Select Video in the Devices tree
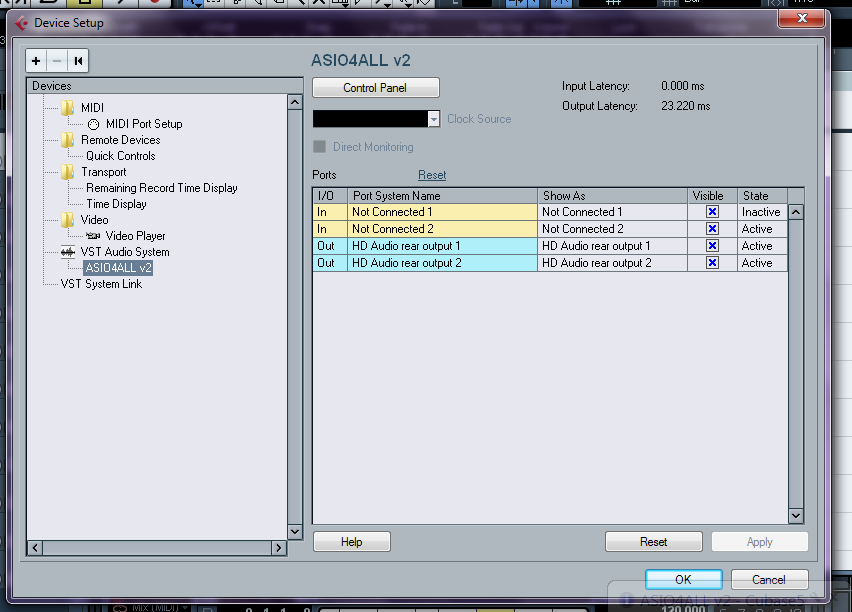 click(95, 220)
